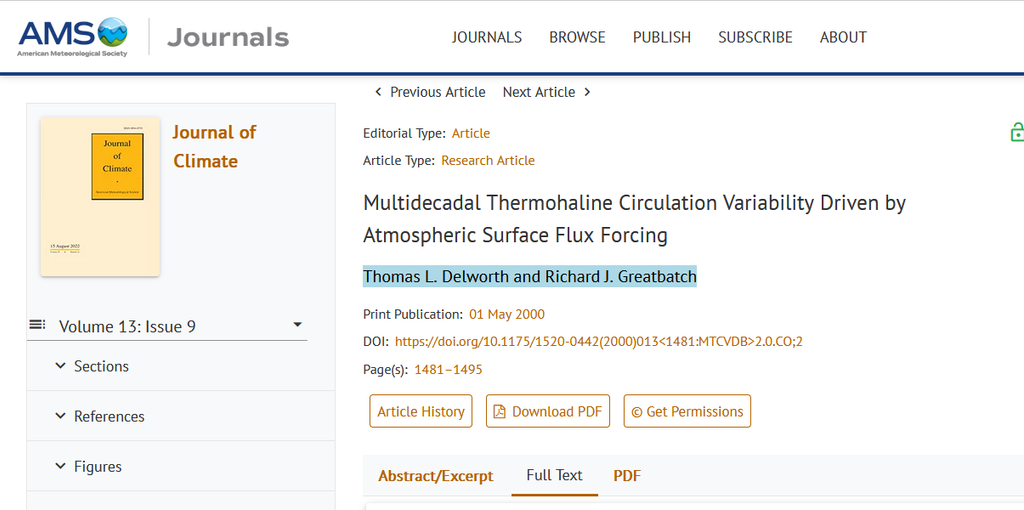This screenshot has width=1024, height=510.
Task: Open the PUBLISH menu
Action: (x=662, y=37)
